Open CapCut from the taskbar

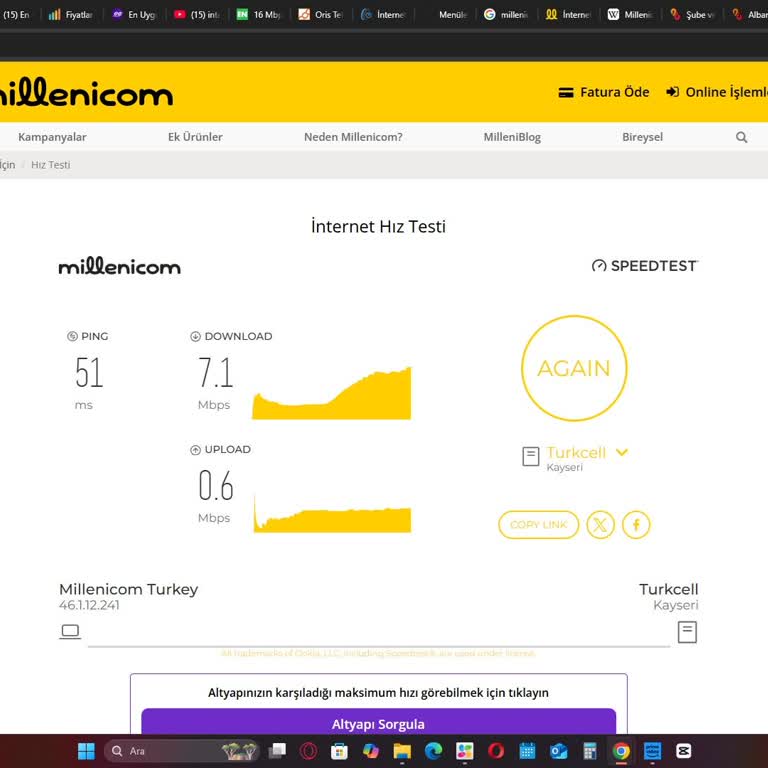[x=683, y=751]
